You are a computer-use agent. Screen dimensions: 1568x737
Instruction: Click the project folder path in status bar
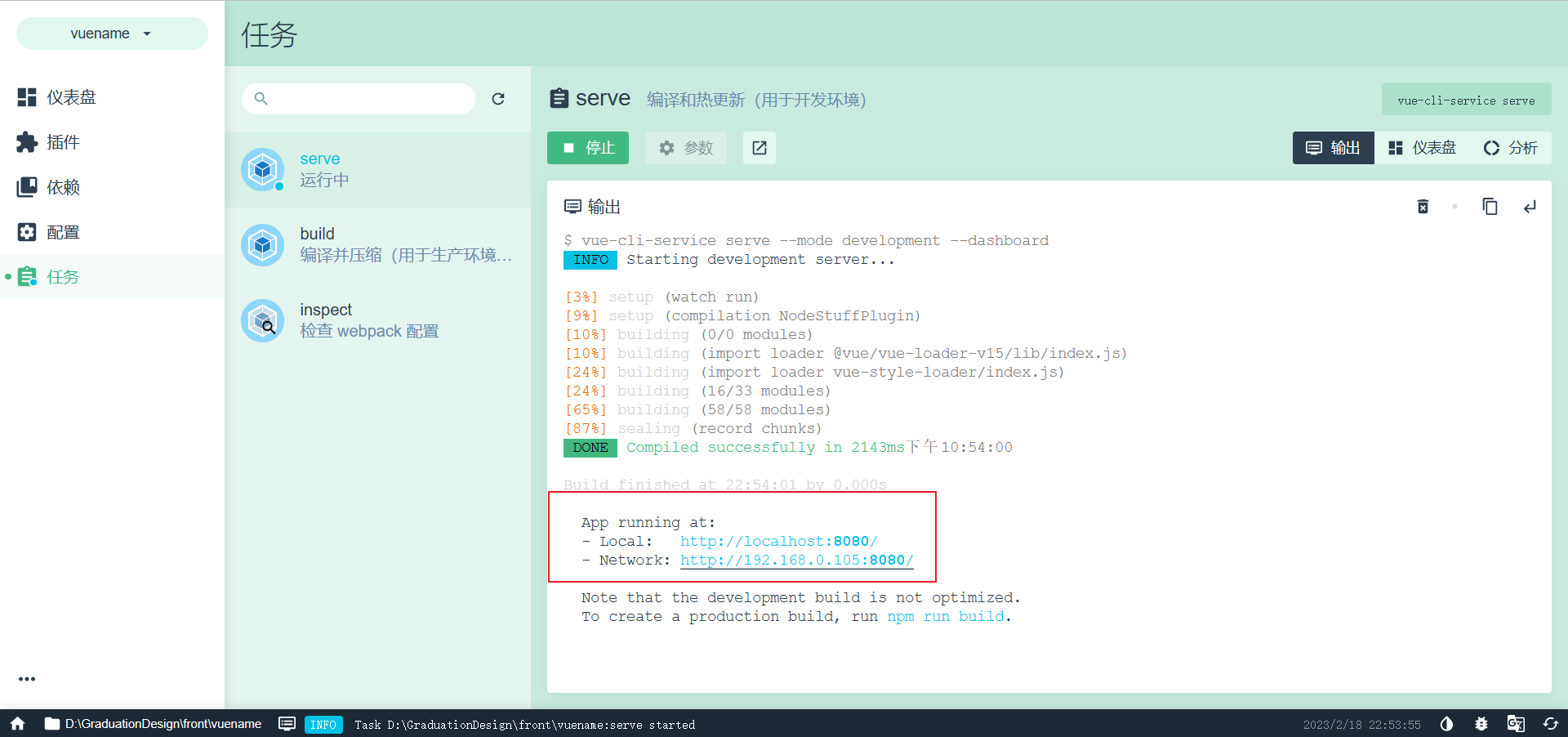click(x=154, y=724)
